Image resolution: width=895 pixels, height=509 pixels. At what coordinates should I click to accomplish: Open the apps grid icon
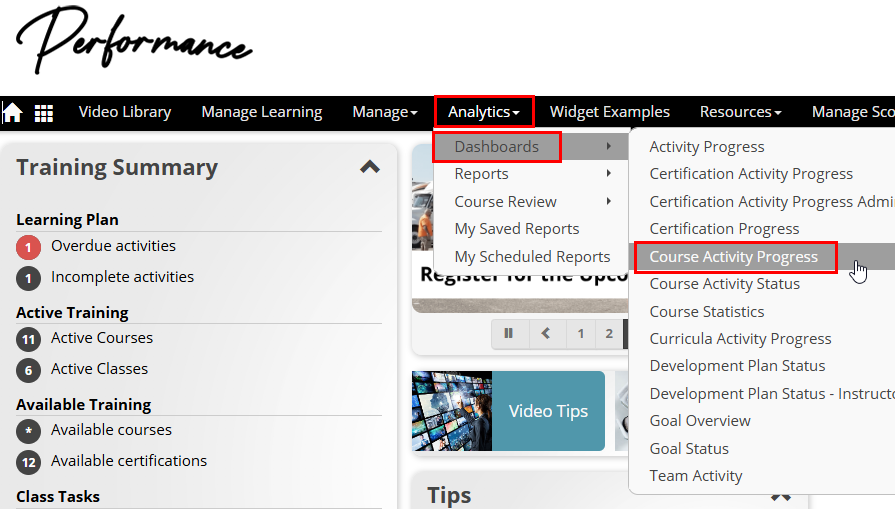pos(44,113)
